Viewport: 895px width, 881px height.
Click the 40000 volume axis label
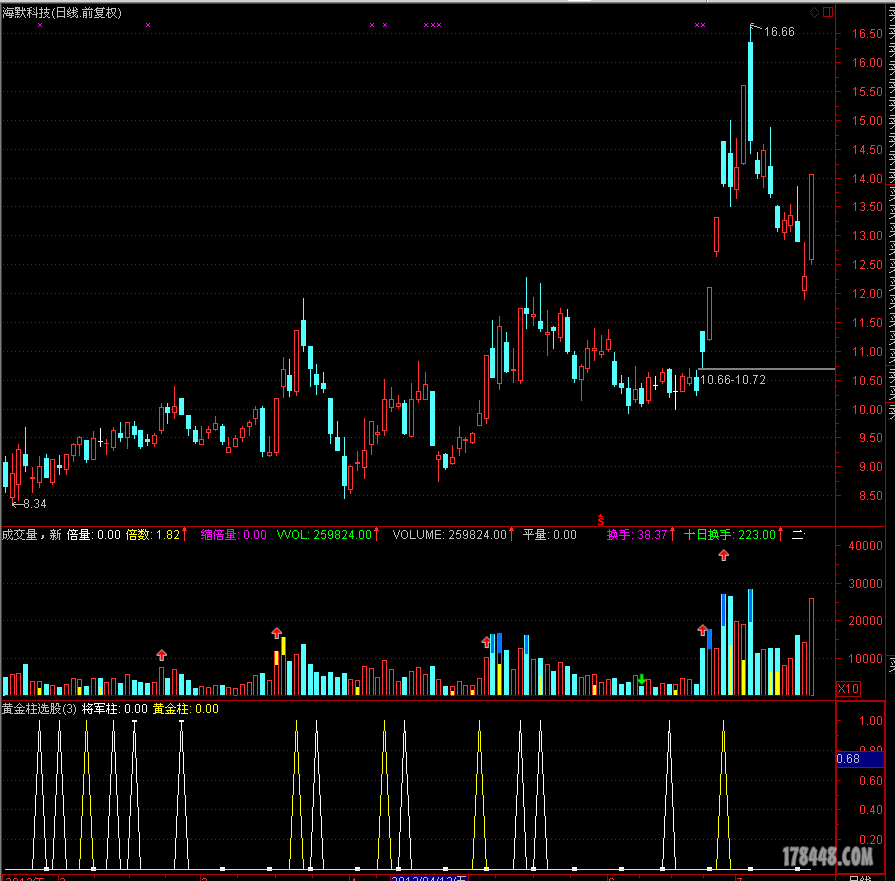point(865,546)
